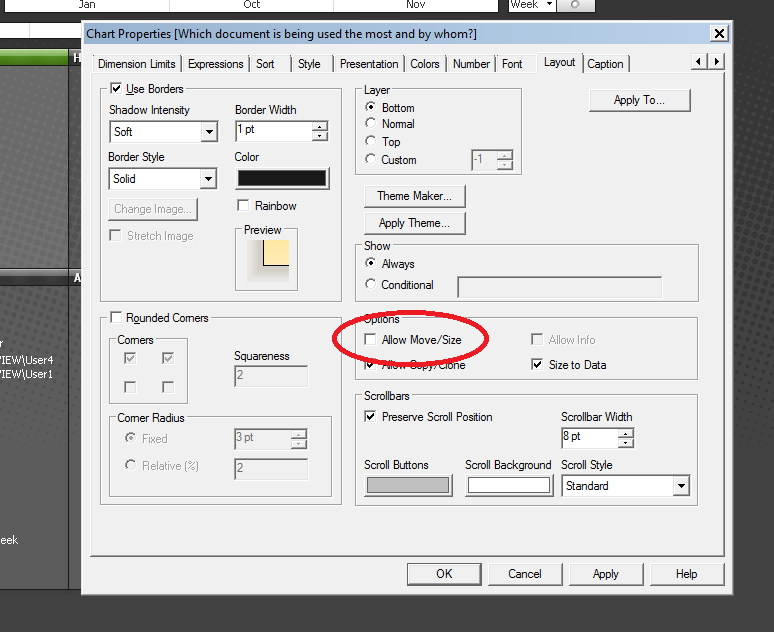Image resolution: width=774 pixels, height=632 pixels.
Task: Increase Border Width with up spinner
Action: (x=320, y=126)
